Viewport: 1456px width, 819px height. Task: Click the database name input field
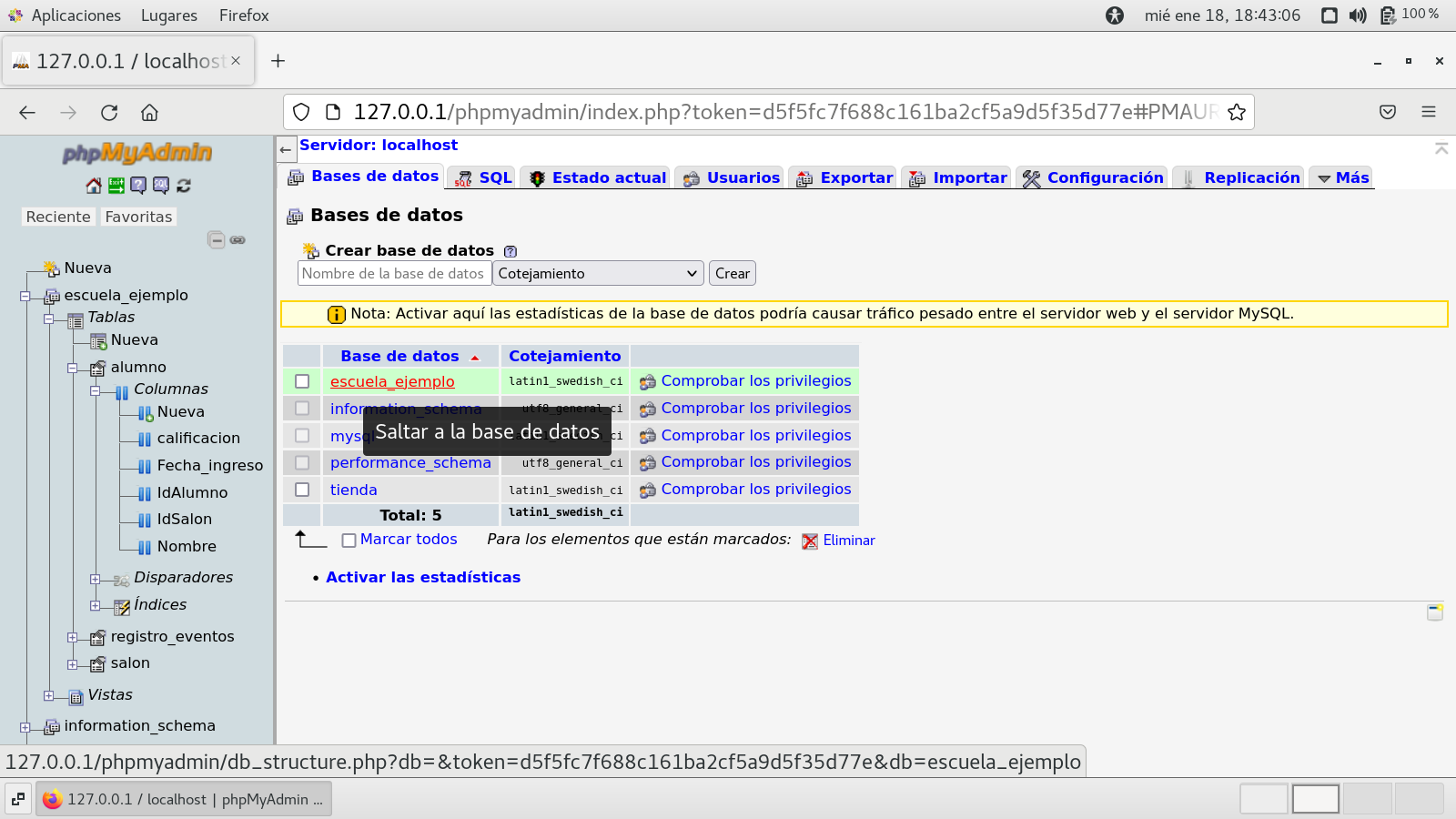pyautogui.click(x=394, y=274)
